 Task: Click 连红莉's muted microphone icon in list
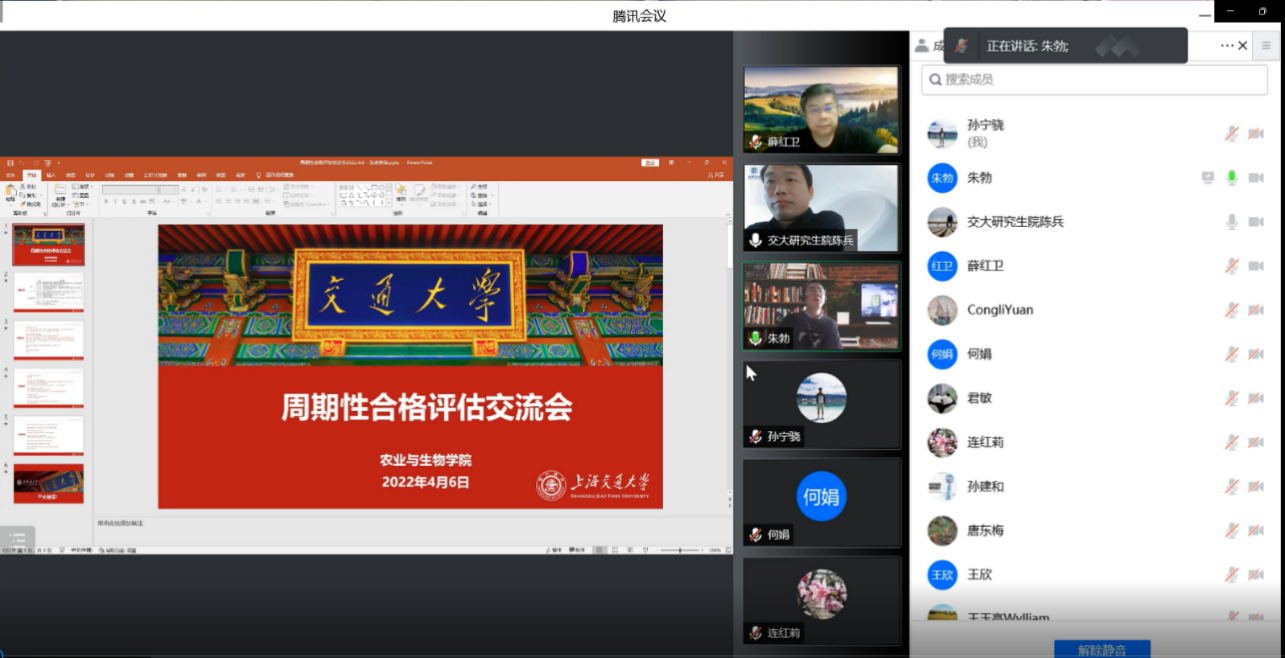[x=1232, y=442]
